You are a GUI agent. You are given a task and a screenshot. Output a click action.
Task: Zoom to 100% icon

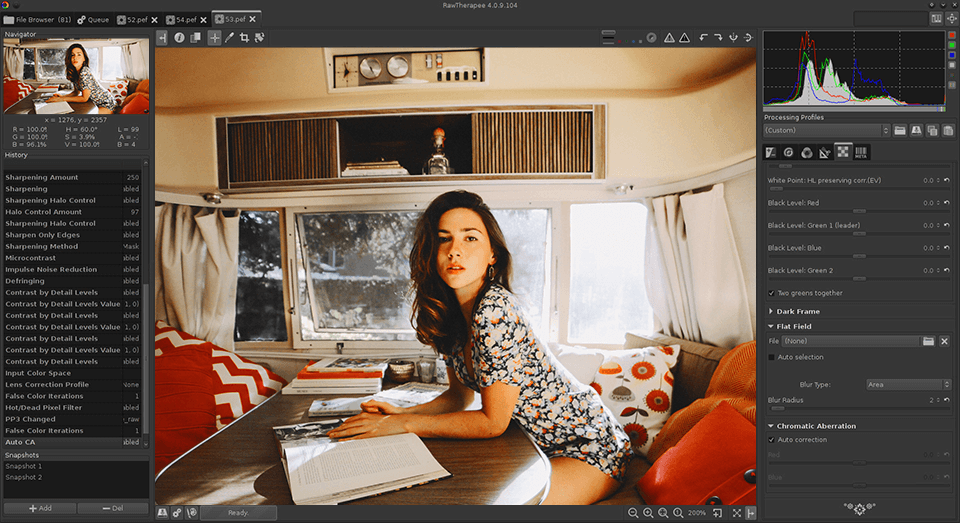(x=678, y=513)
